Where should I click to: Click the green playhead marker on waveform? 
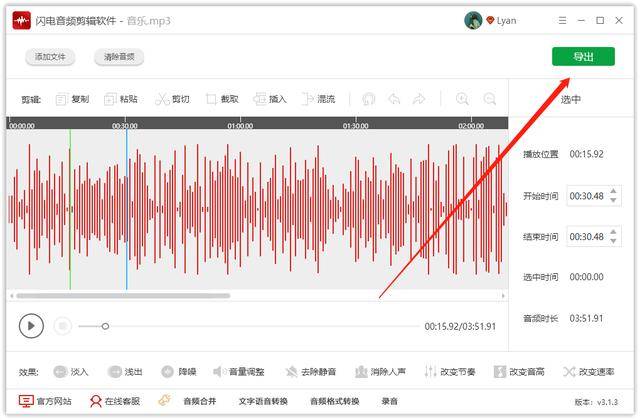[x=70, y=209]
